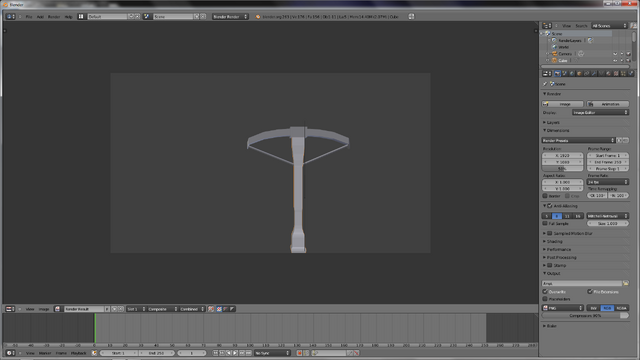Open the Render menu in top header
640x360 pixels.
point(54,17)
